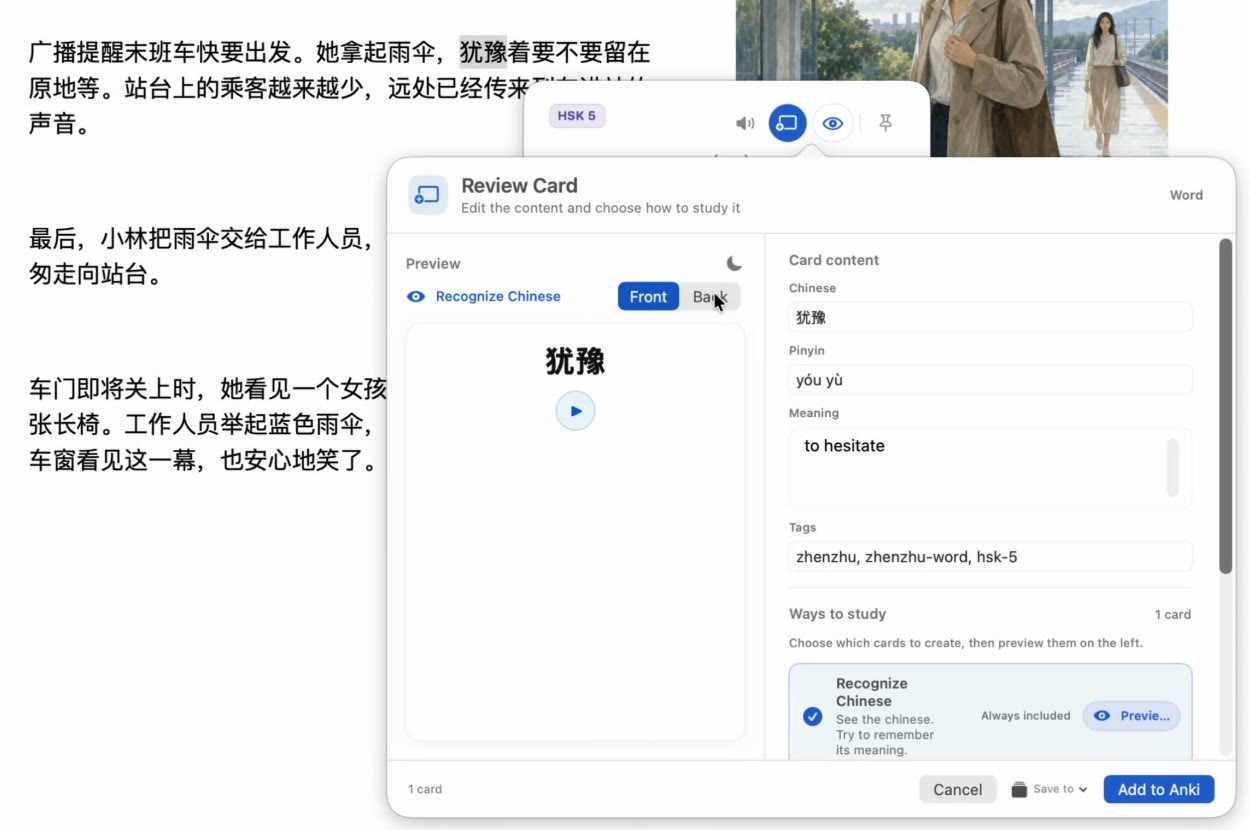This screenshot has height=830, width=1250.
Task: Pin the word popup
Action: [x=885, y=123]
